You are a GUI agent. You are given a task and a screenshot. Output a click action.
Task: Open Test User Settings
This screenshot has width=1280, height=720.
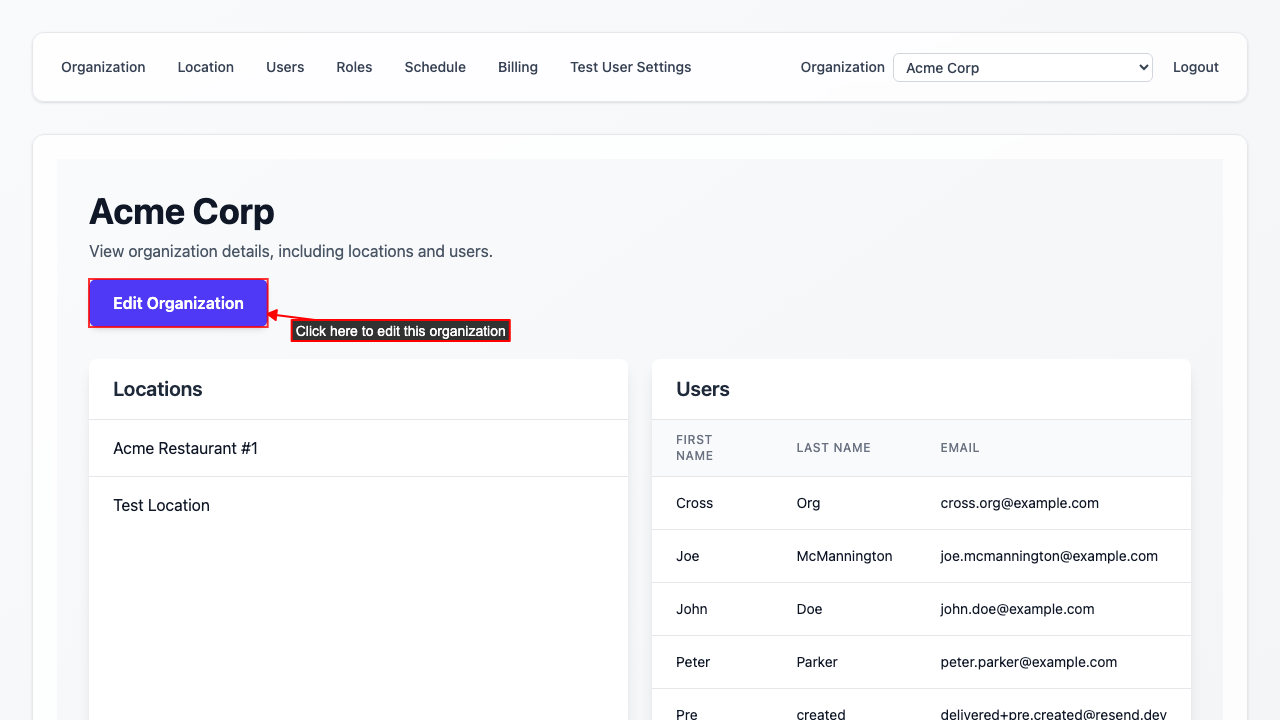630,67
